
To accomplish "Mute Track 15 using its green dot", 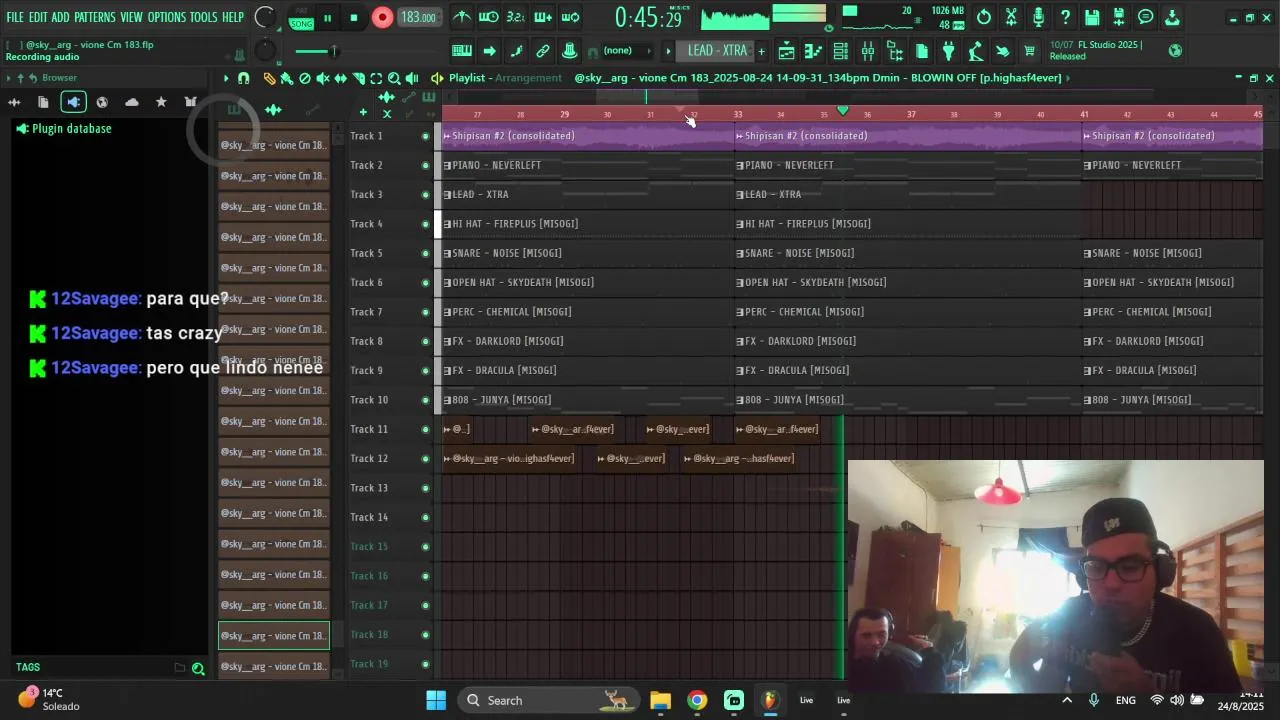I will click(x=425, y=547).
